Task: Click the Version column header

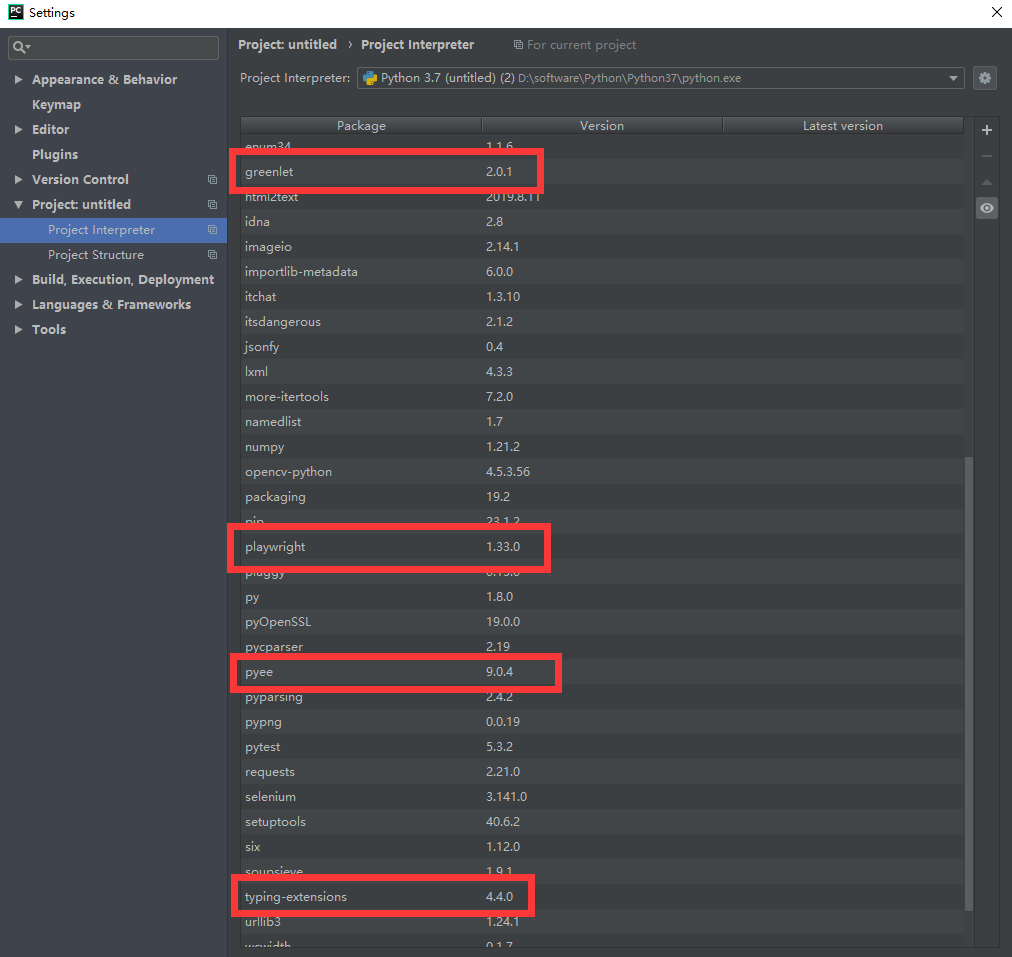Action: point(602,126)
